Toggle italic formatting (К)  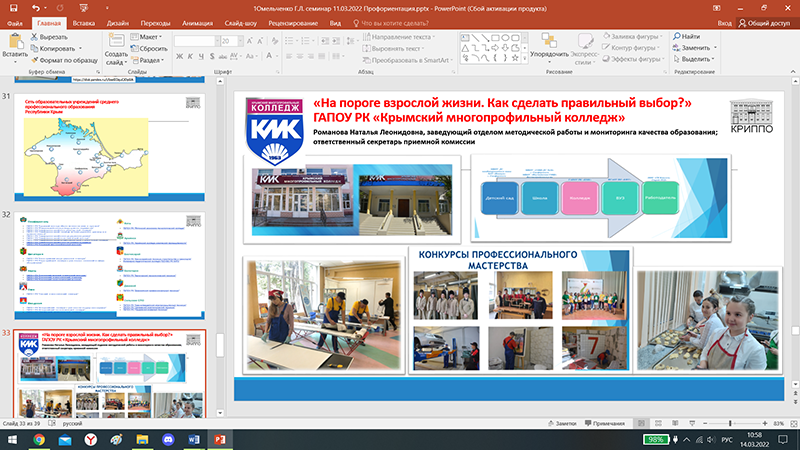pos(190,56)
